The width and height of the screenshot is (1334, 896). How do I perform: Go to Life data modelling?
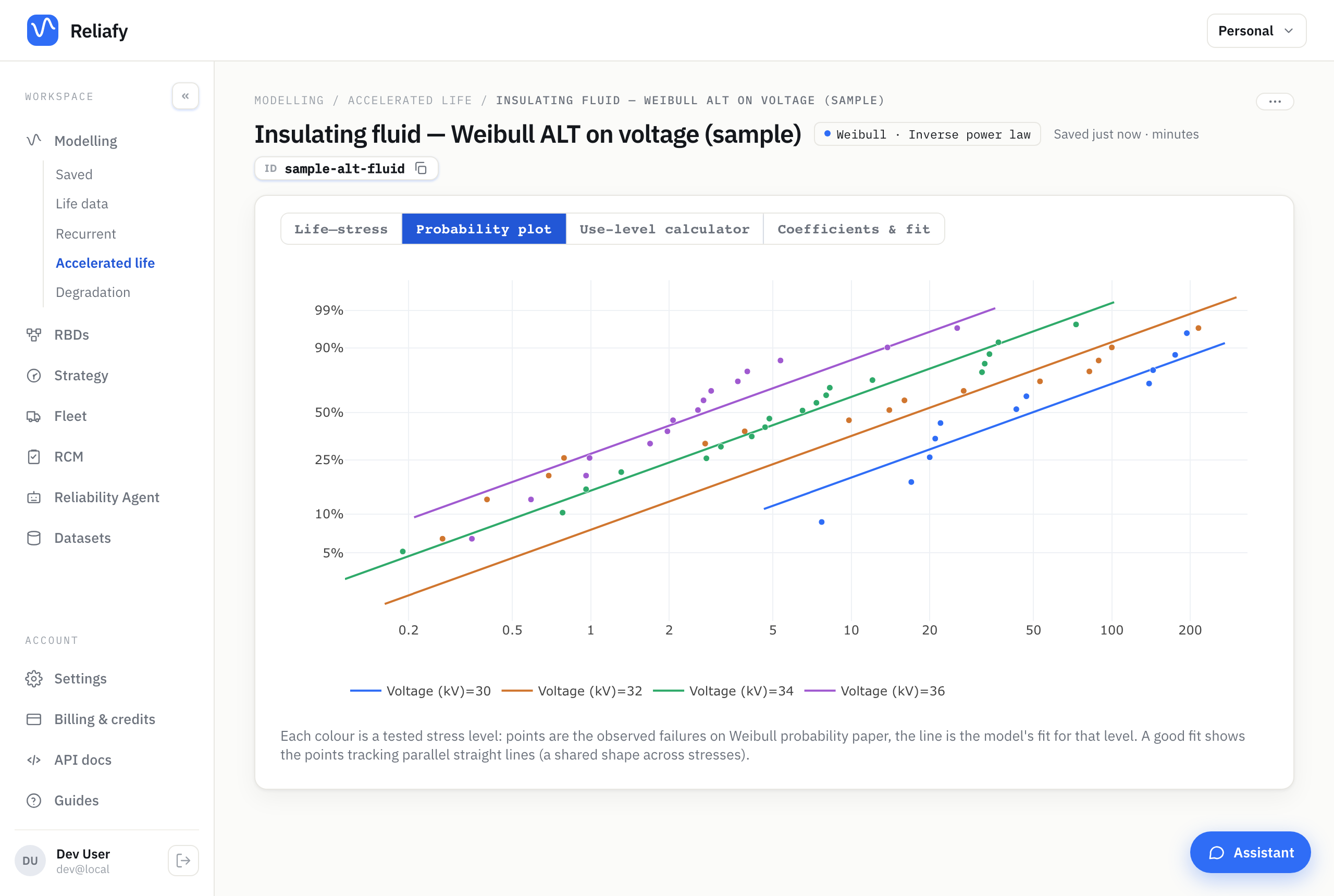82,204
